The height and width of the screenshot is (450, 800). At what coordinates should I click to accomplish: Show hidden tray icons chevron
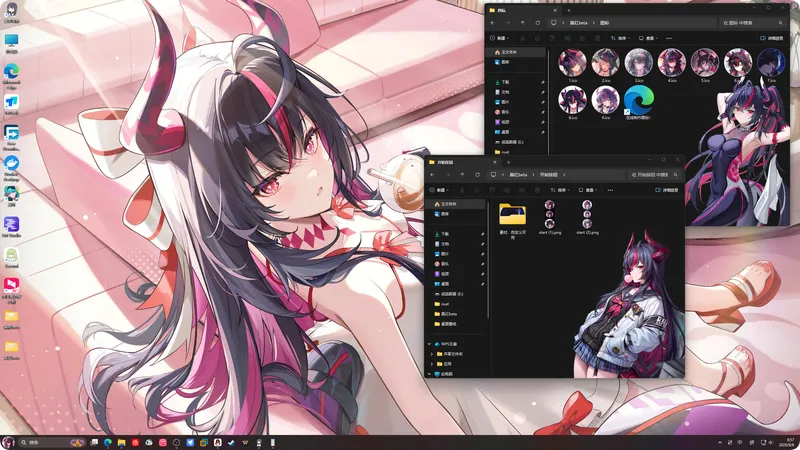(x=720, y=442)
